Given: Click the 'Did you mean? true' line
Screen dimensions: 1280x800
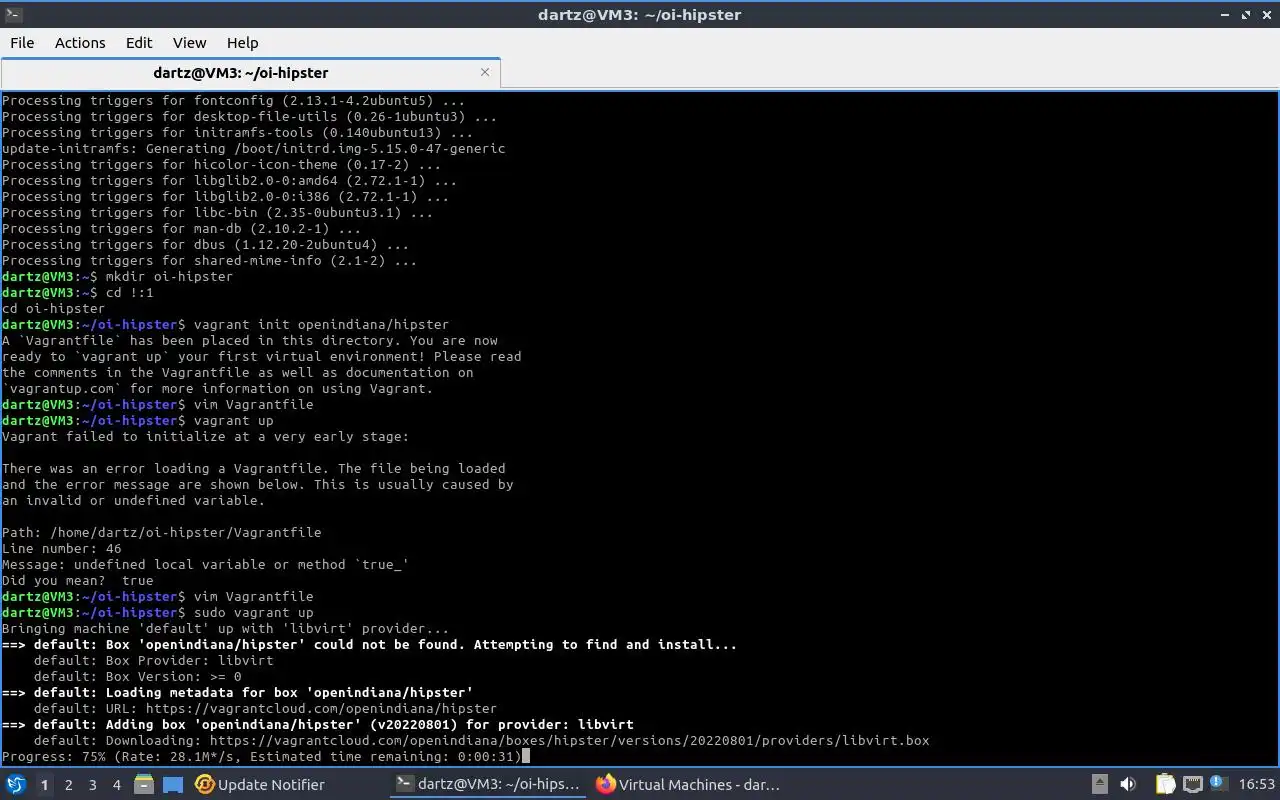Looking at the screenshot, I should [78, 581].
